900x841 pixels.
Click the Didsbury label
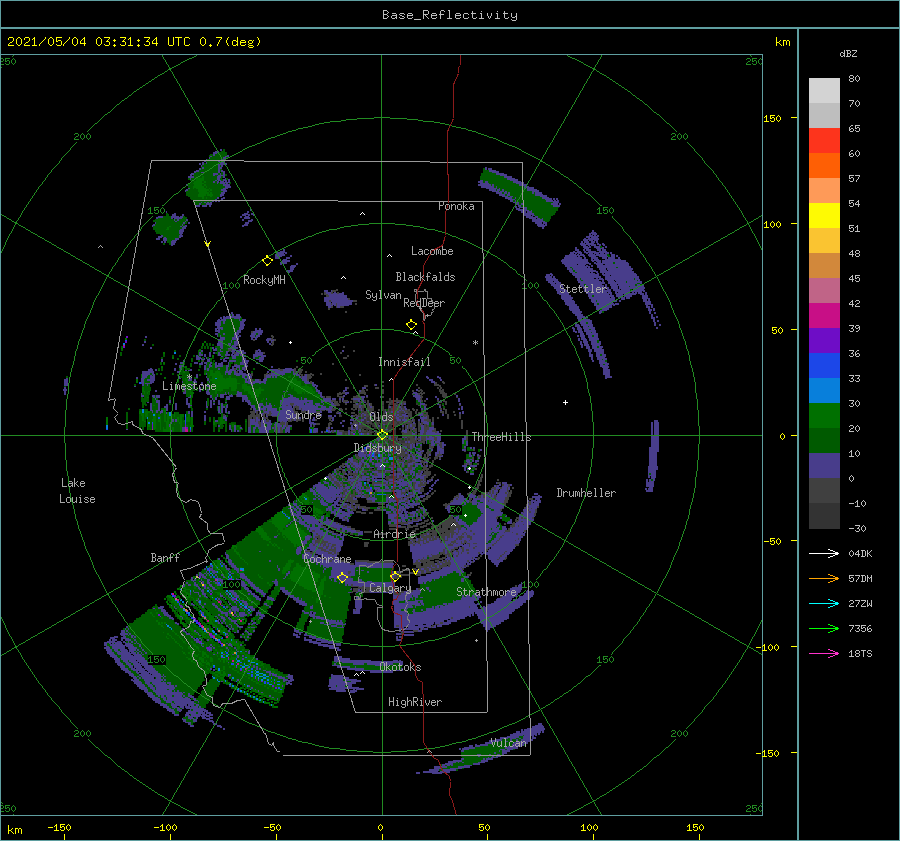(377, 448)
